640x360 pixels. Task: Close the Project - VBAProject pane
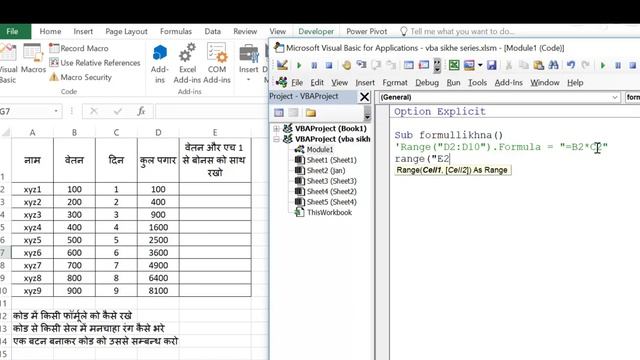pyautogui.click(x=364, y=97)
